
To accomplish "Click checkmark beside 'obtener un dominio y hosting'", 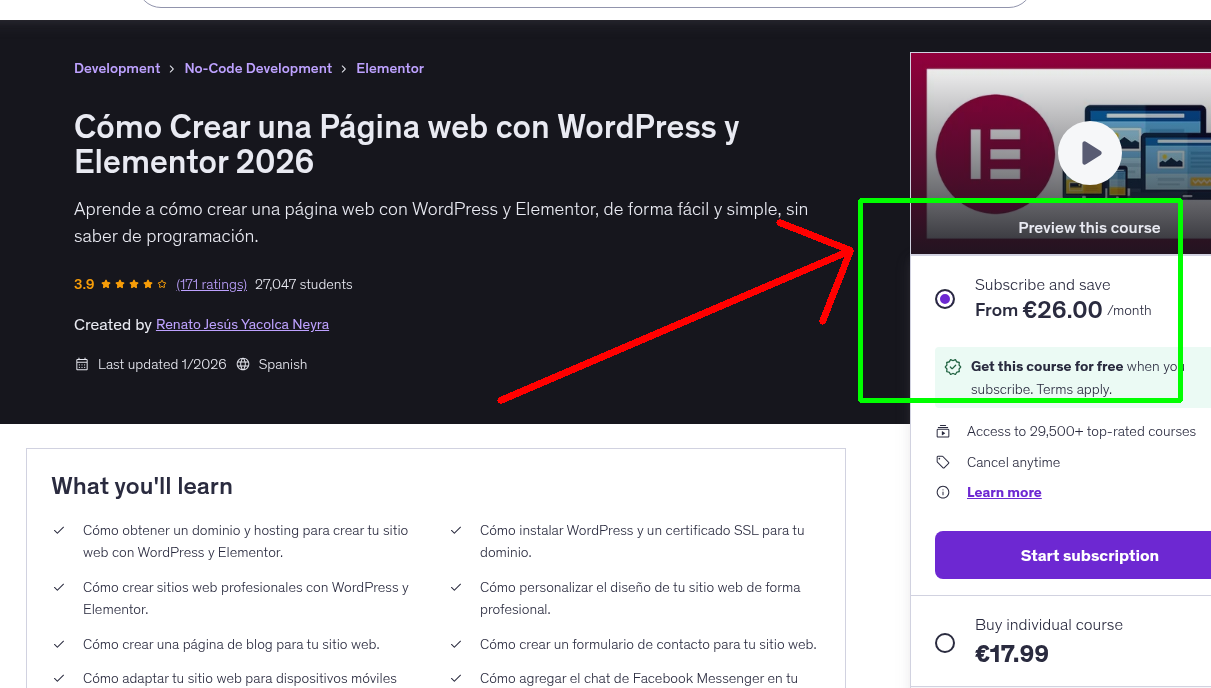I will click(x=59, y=530).
